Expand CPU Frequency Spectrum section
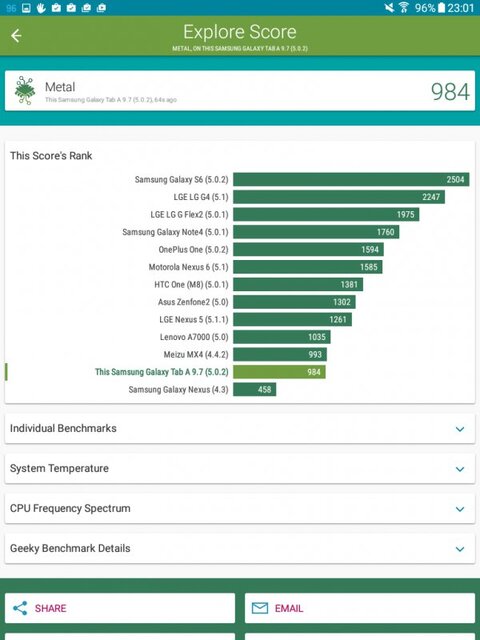 [240, 508]
